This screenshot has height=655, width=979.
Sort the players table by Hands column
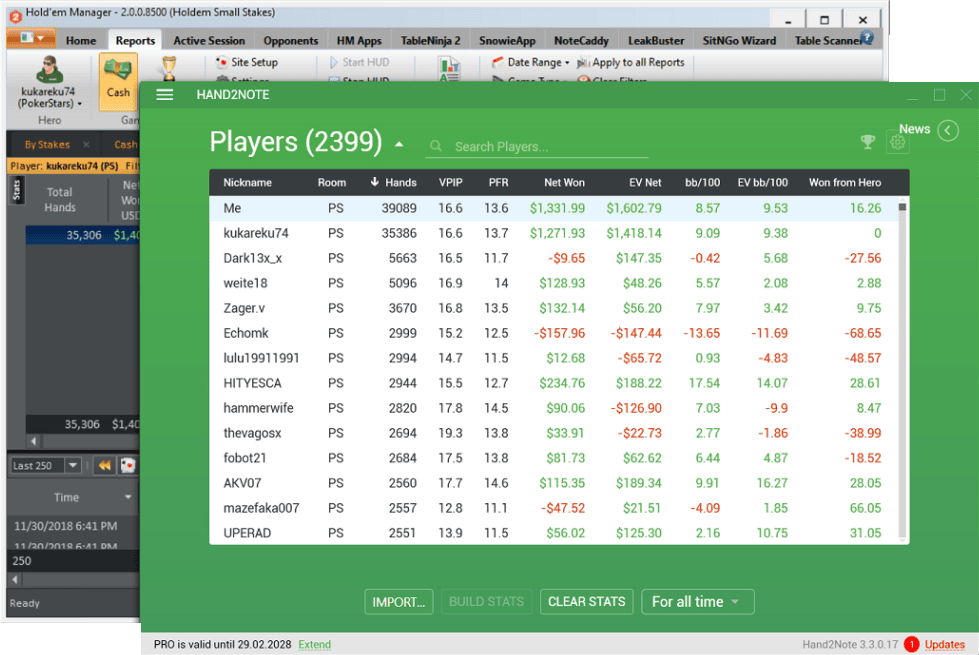coord(393,182)
